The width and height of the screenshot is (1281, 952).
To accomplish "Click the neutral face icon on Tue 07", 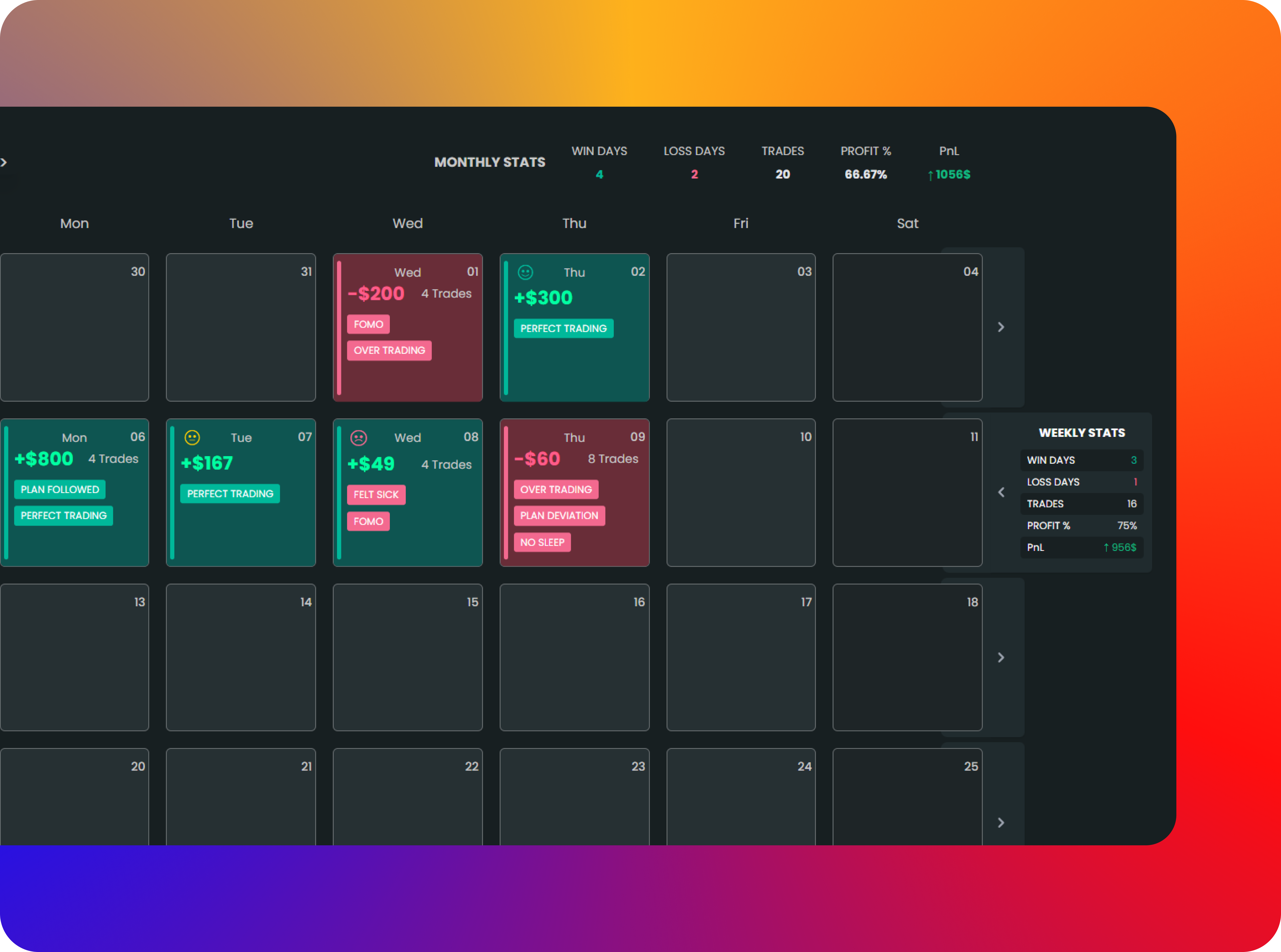I will pos(192,437).
